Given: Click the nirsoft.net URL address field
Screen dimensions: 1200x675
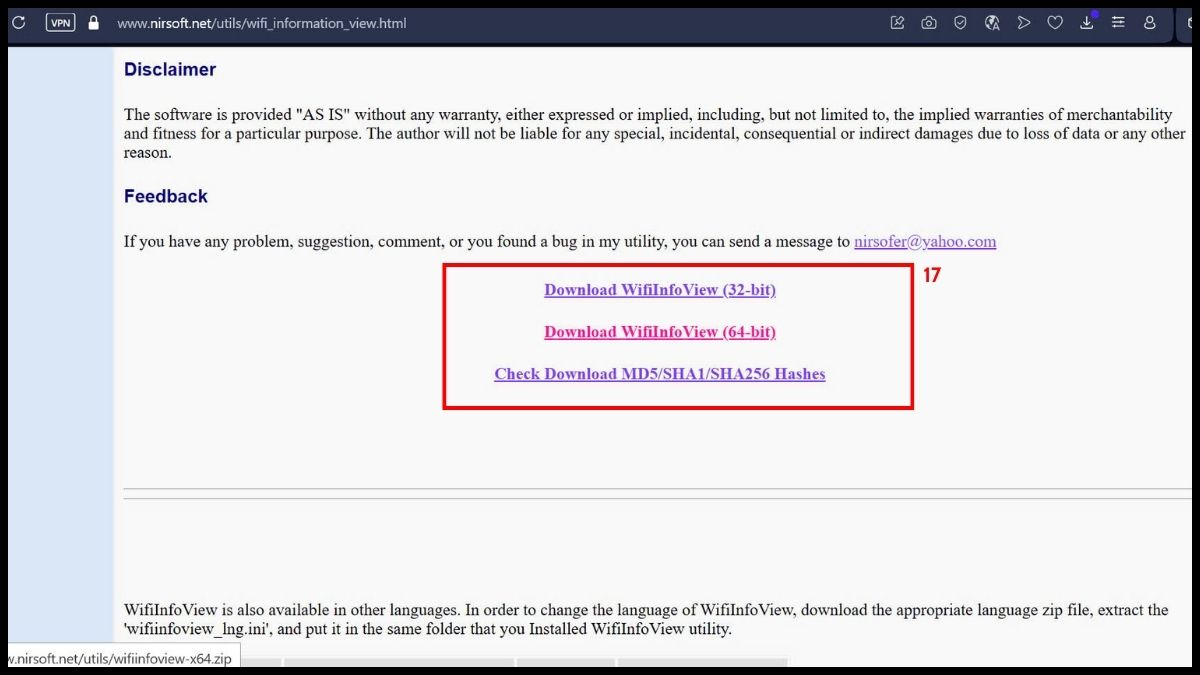Looking at the screenshot, I should tap(262, 23).
